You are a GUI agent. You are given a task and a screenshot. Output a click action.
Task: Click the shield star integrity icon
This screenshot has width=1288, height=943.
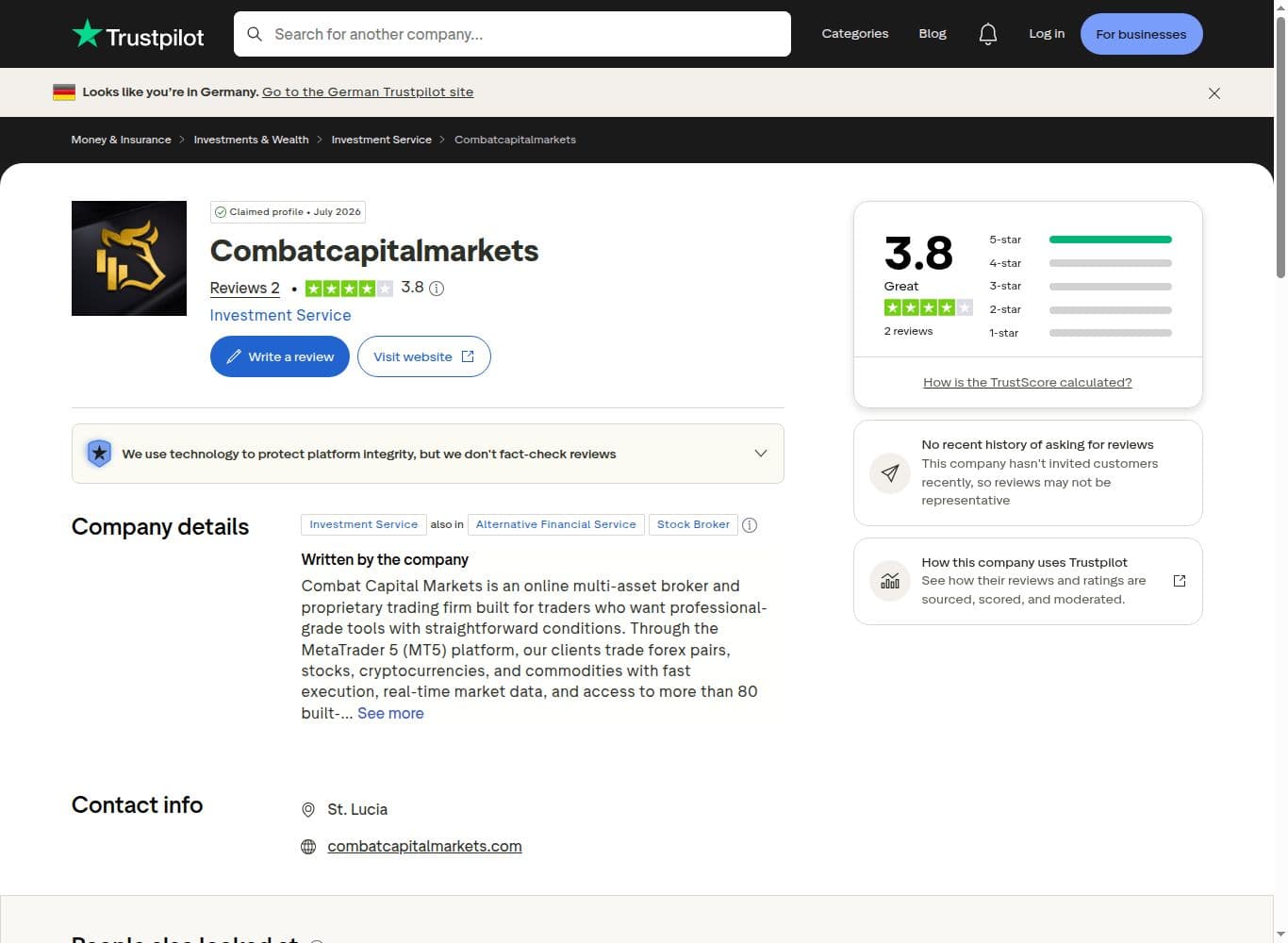click(99, 454)
